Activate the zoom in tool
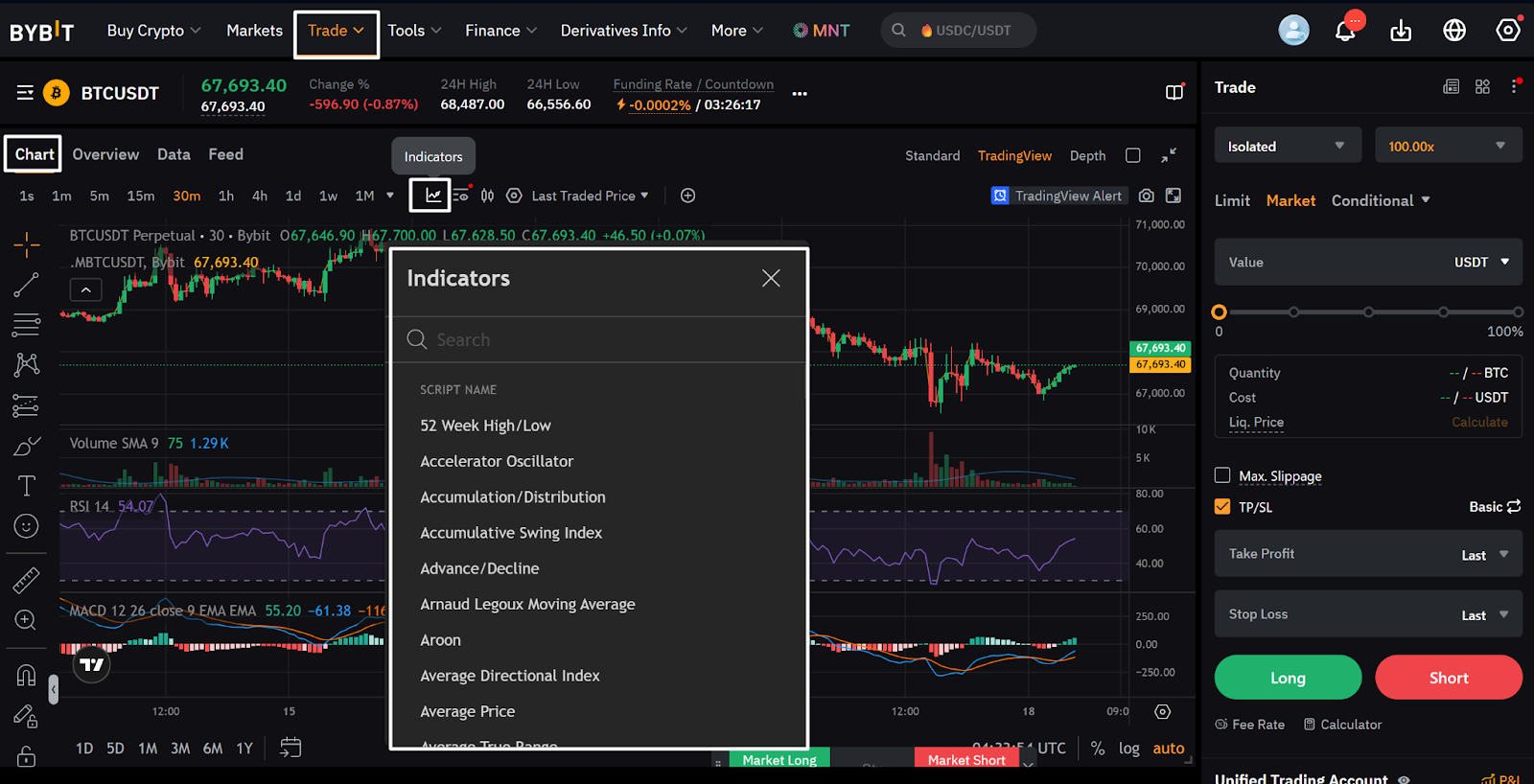1534x784 pixels. point(27,620)
